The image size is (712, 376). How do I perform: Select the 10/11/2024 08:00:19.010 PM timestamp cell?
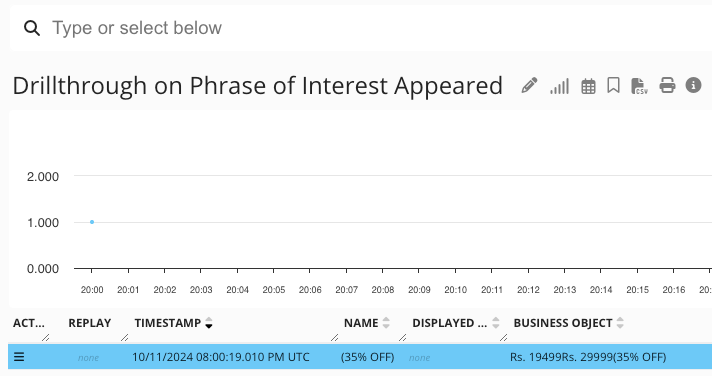click(x=221, y=357)
